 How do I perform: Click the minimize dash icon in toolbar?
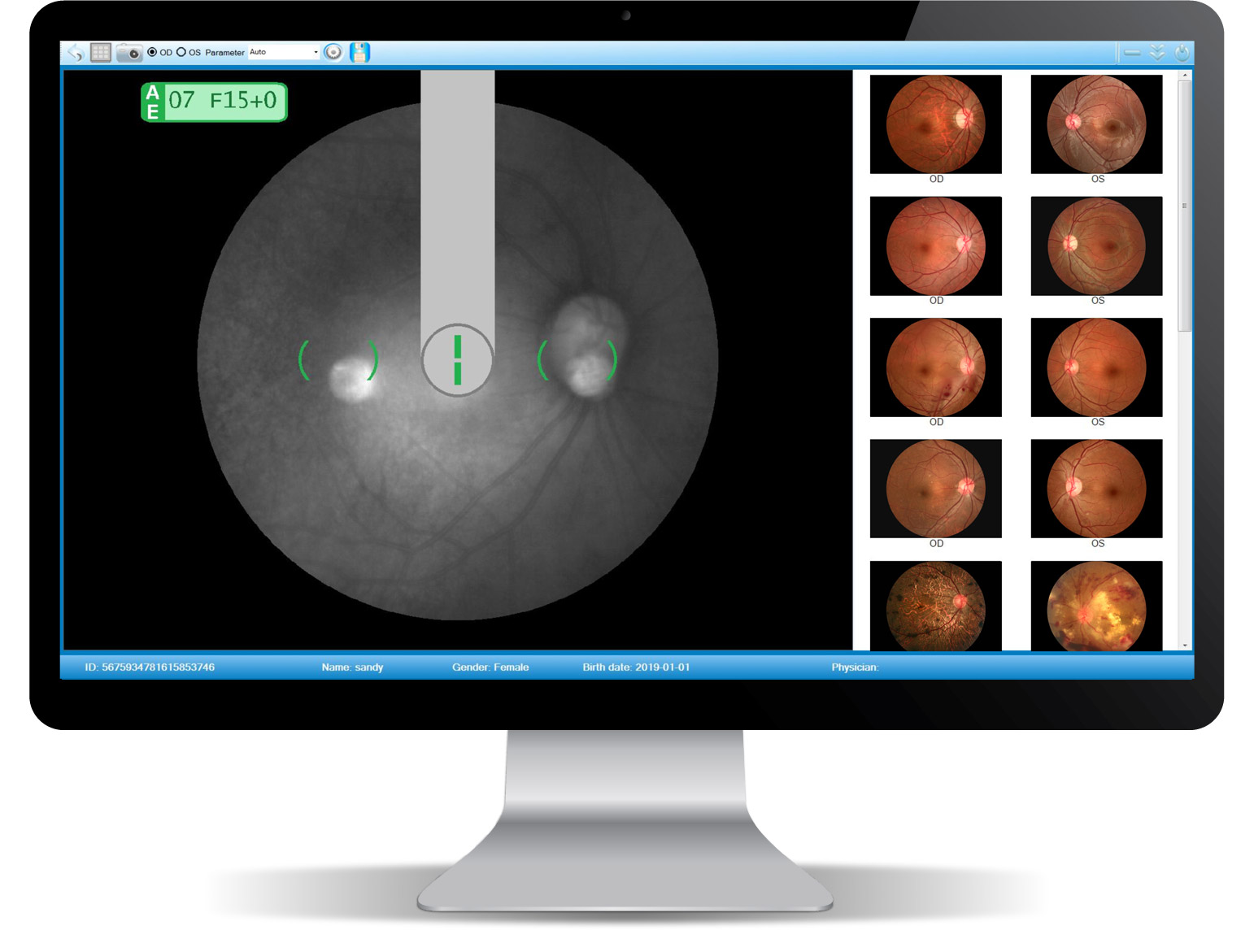pyautogui.click(x=1131, y=53)
